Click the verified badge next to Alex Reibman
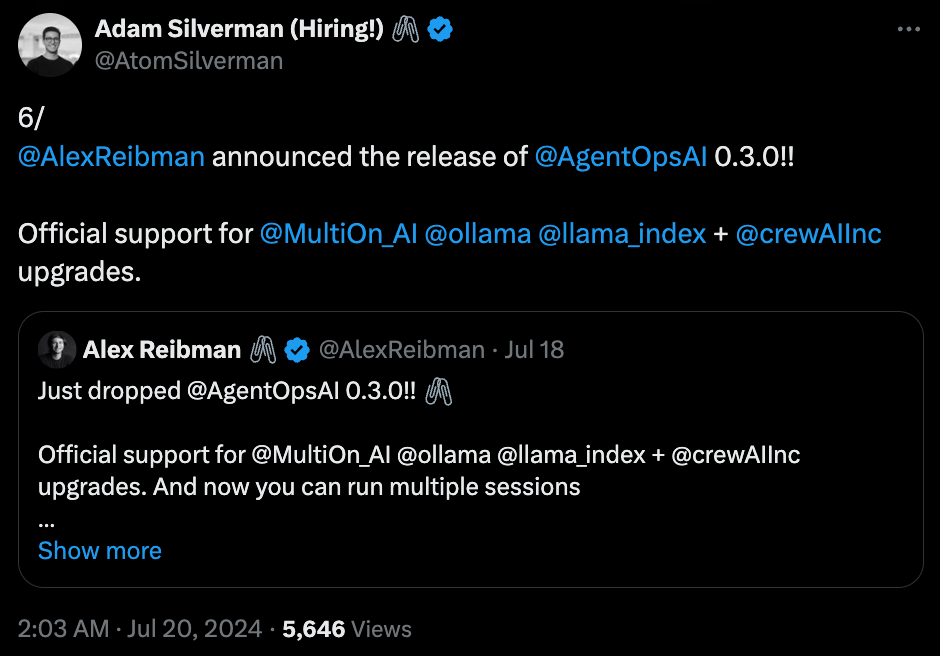 pyautogui.click(x=297, y=350)
